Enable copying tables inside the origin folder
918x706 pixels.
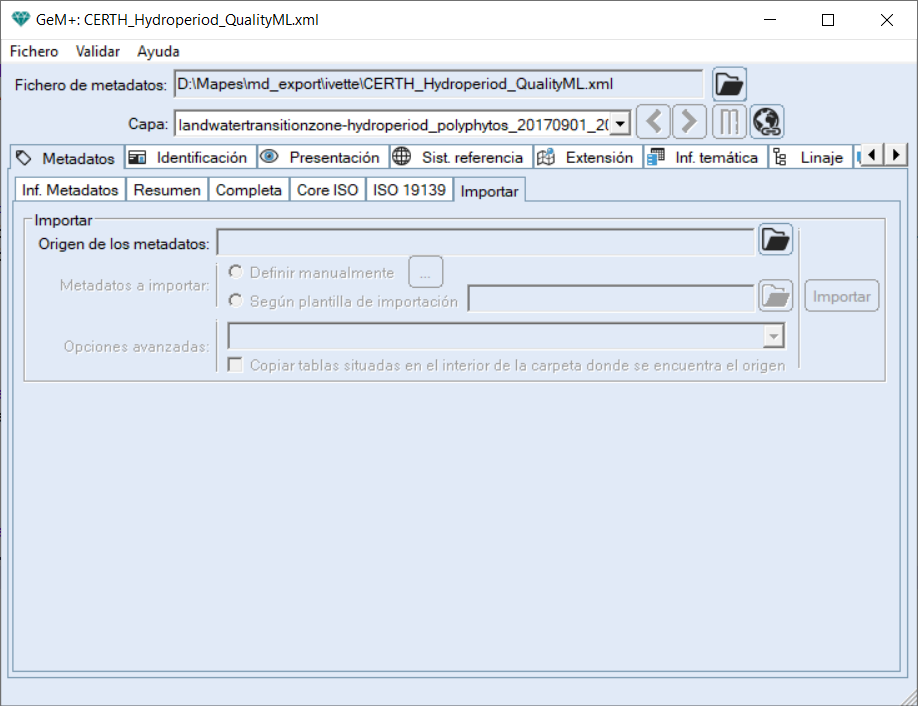pos(235,364)
